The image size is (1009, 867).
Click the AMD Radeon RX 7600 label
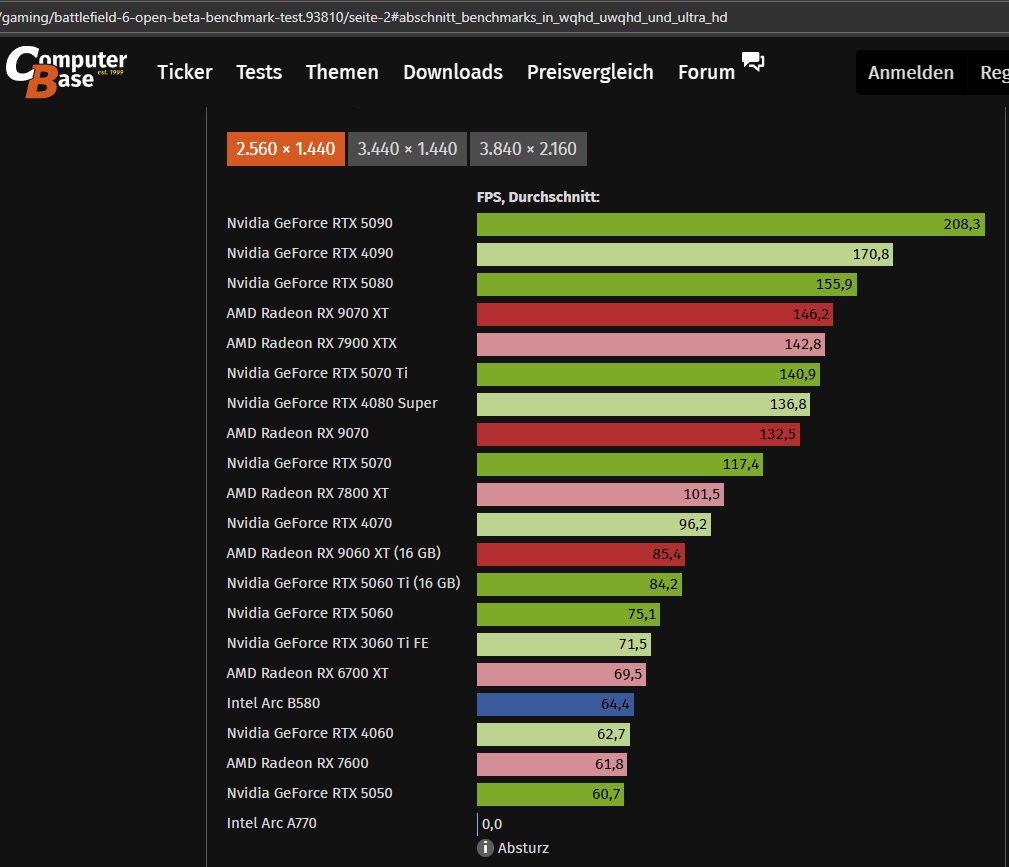(297, 763)
